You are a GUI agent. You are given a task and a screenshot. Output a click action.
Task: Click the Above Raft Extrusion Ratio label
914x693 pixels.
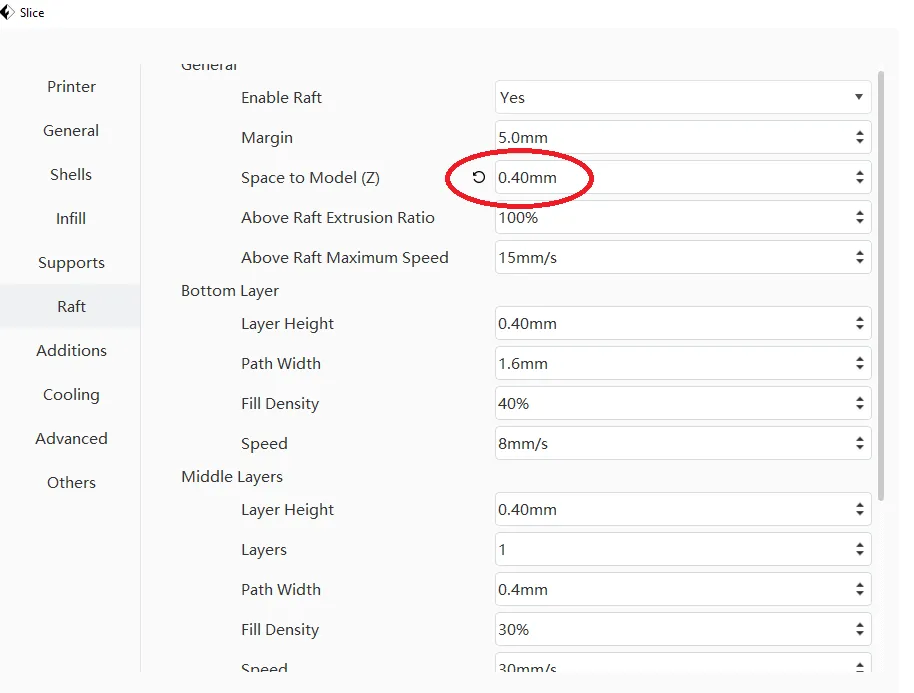[338, 217]
